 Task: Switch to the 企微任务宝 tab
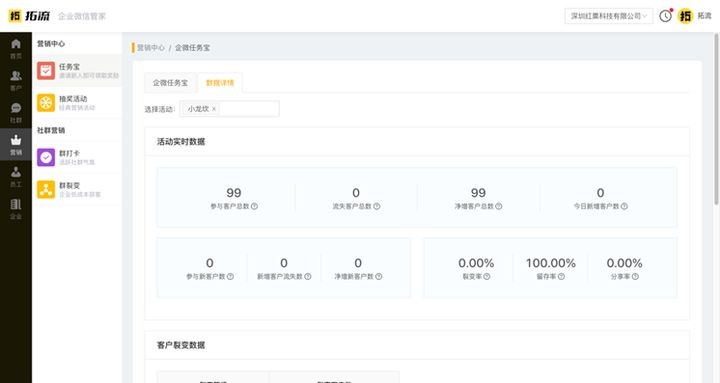(170, 83)
